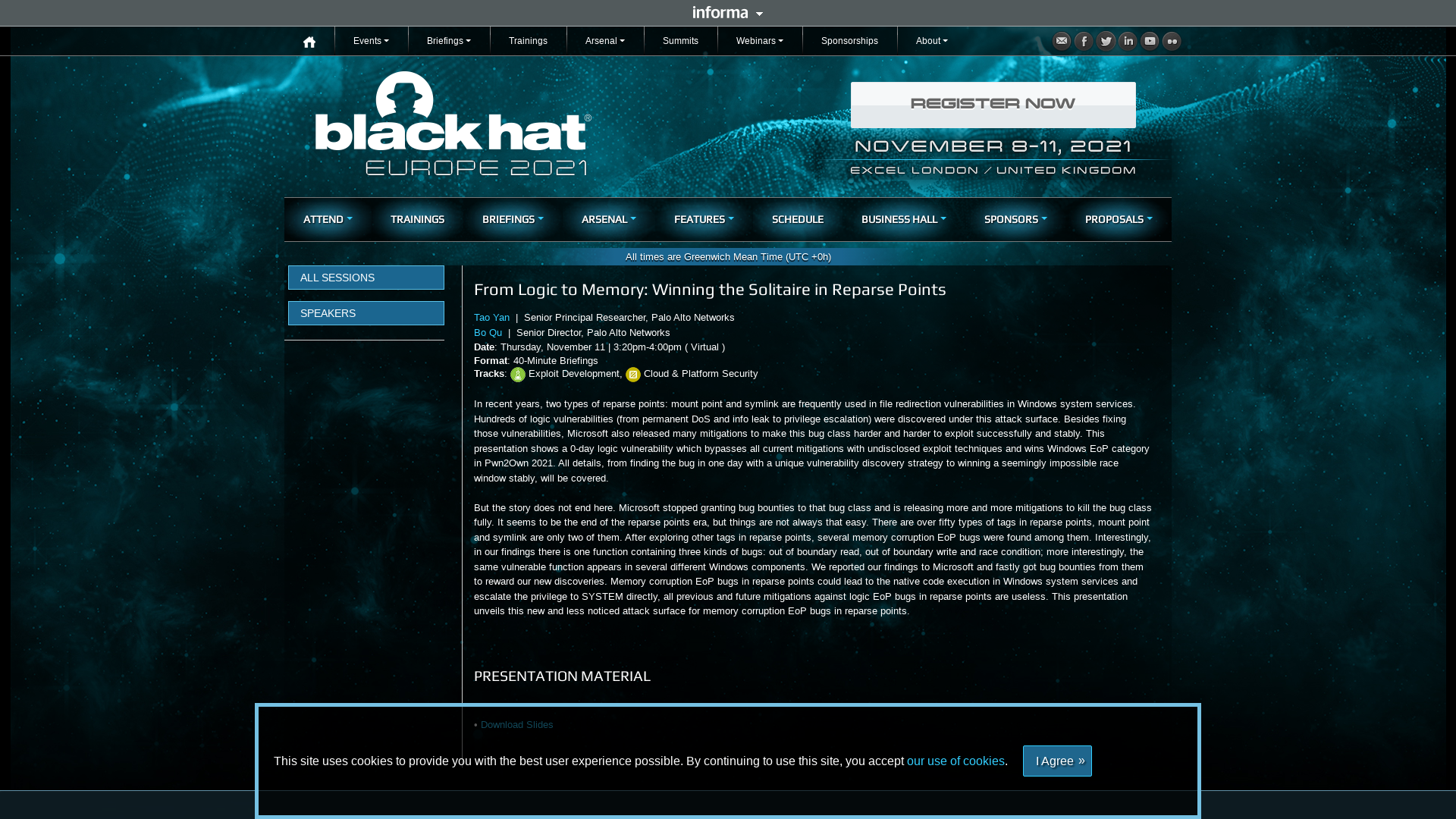The height and width of the screenshot is (819, 1456).
Task: Expand the main ARSENAL menu
Action: click(x=609, y=219)
